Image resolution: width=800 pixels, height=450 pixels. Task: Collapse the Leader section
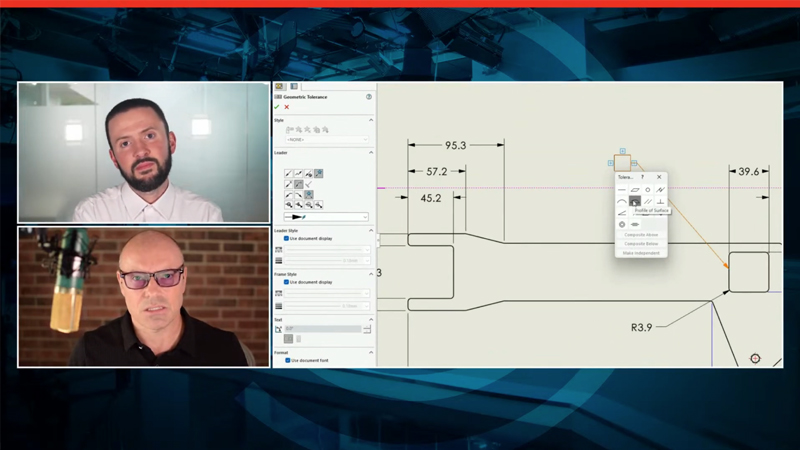(371, 153)
